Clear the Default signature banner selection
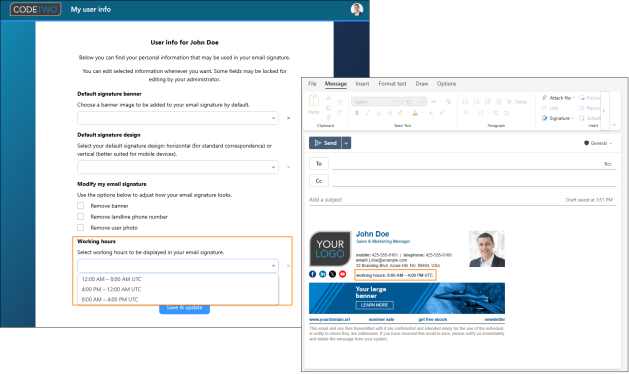The width and height of the screenshot is (629, 374). 288,118
